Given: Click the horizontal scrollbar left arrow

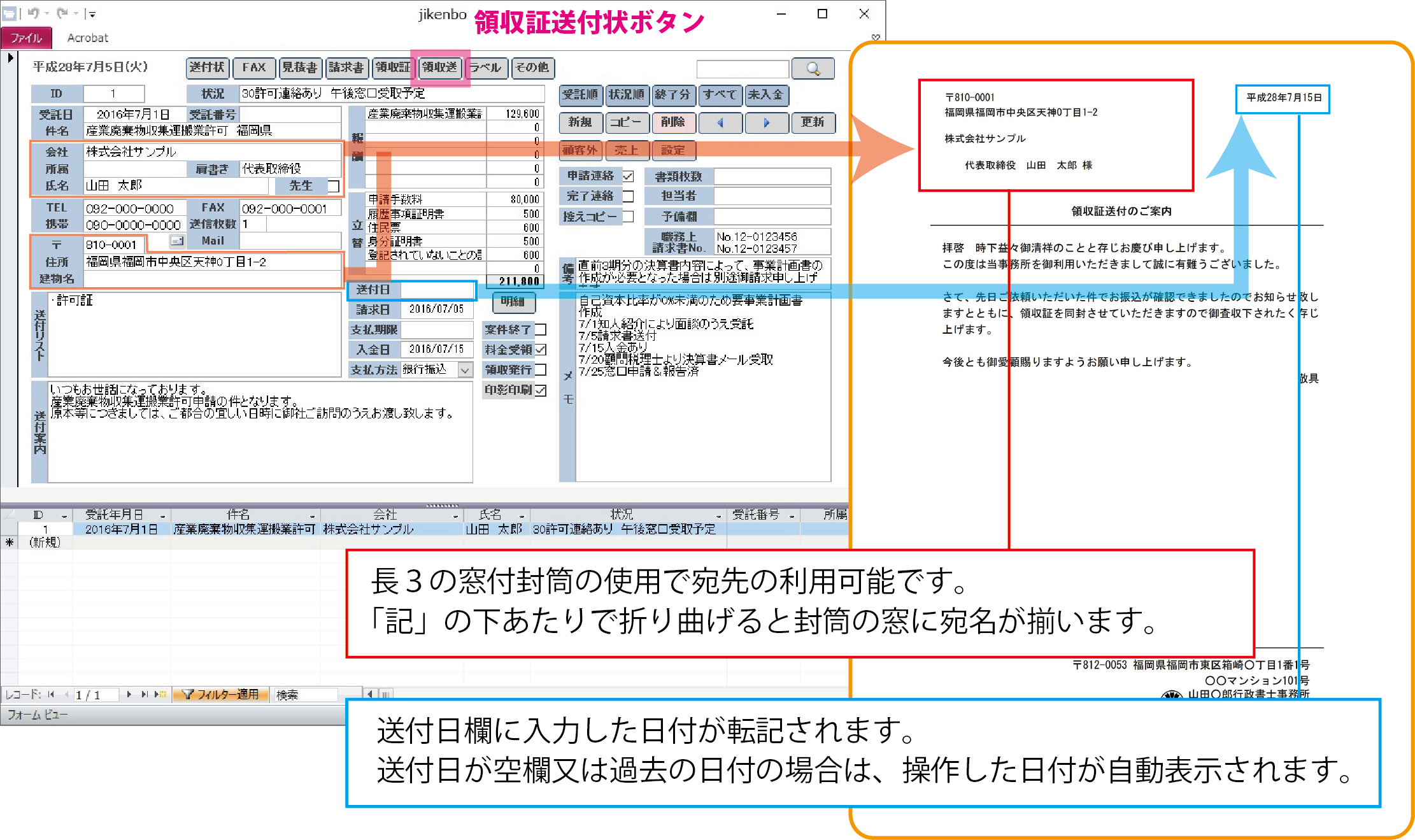Looking at the screenshot, I should coord(371,694).
